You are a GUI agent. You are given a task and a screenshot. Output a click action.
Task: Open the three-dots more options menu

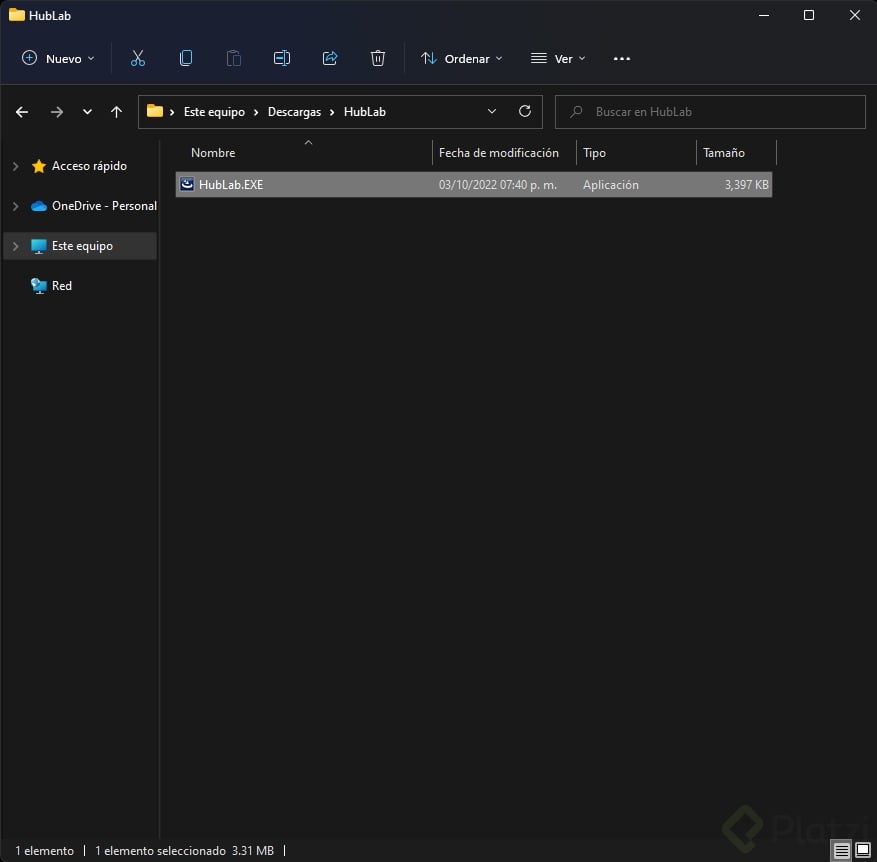click(621, 59)
